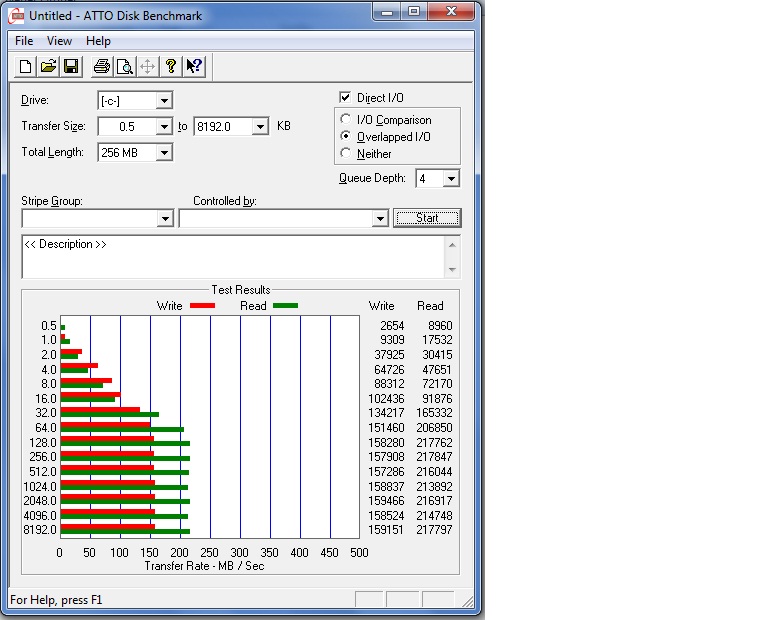Open the File menu
The height and width of the screenshot is (620, 768).
coord(24,41)
